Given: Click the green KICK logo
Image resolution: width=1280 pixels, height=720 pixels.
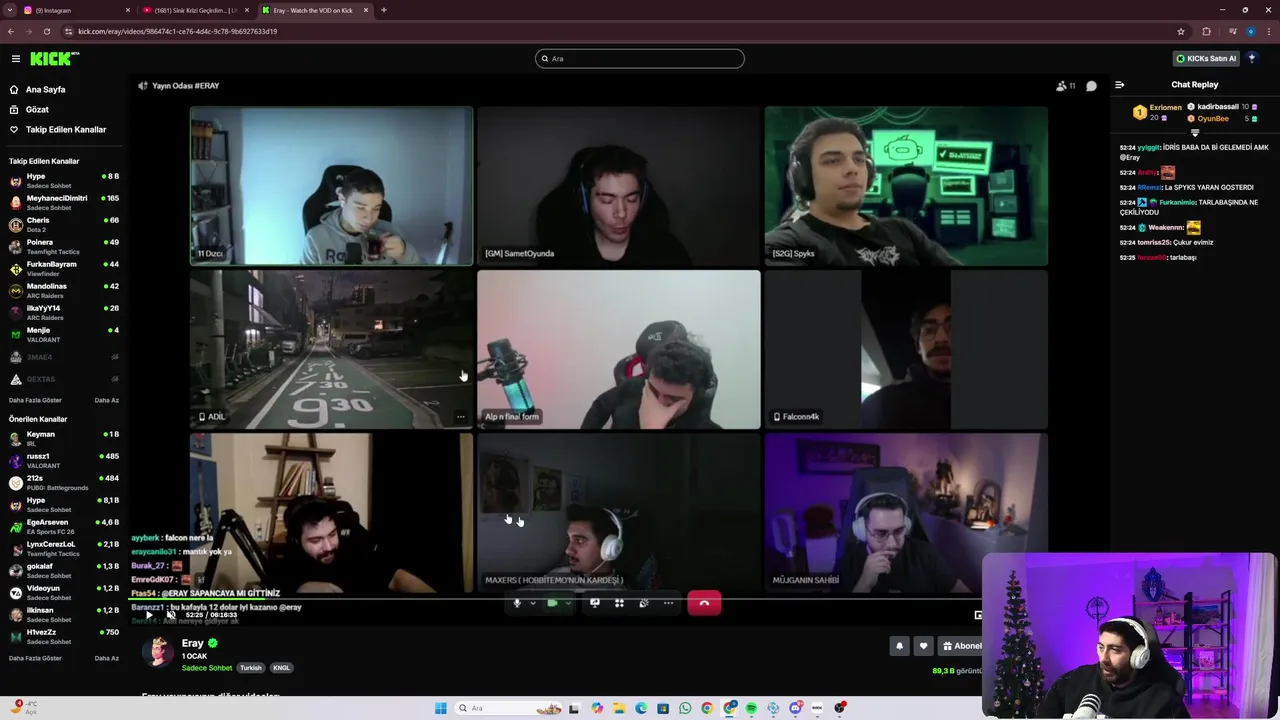Looking at the screenshot, I should [53, 59].
